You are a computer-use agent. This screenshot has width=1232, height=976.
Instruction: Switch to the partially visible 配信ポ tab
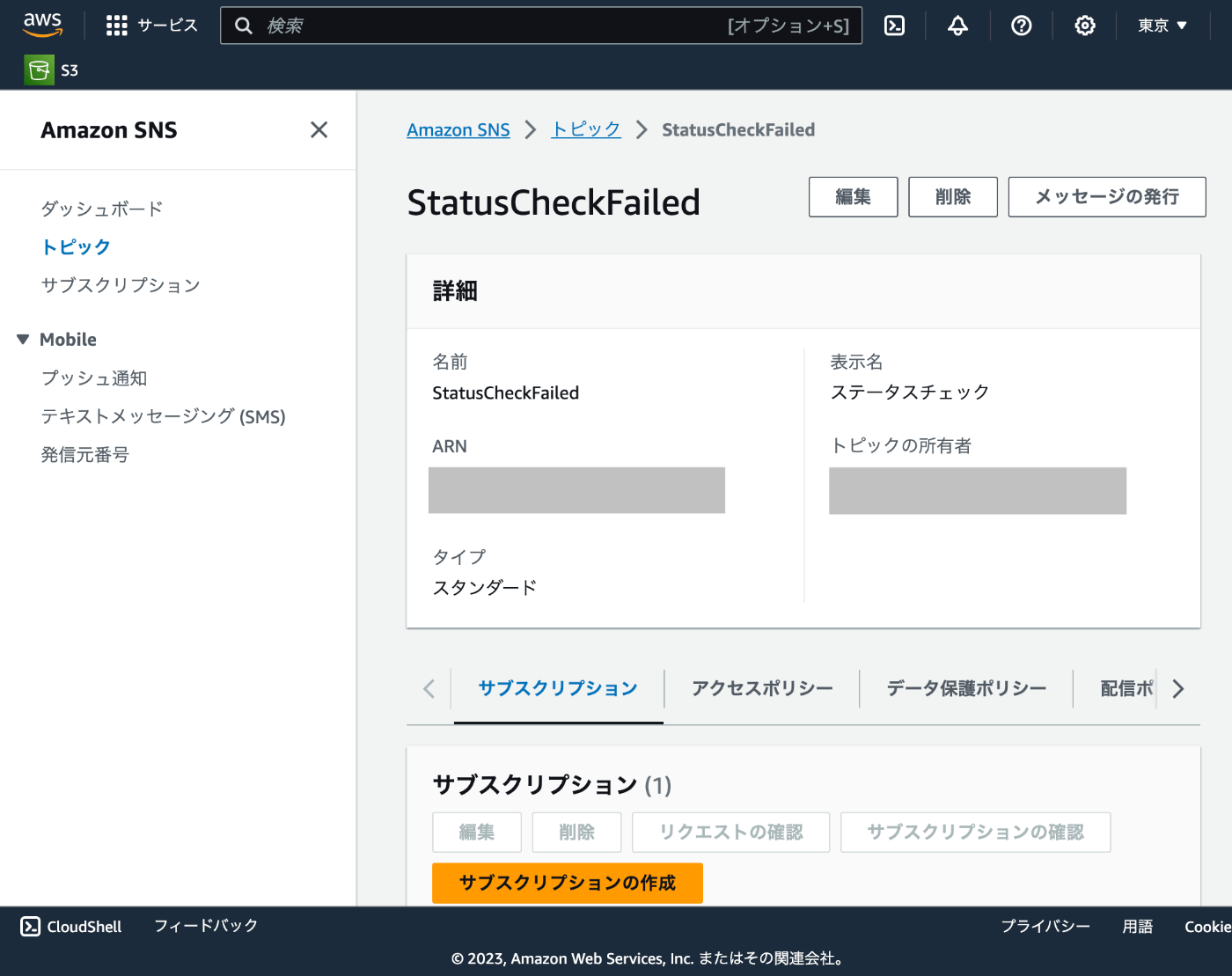[1127, 689]
